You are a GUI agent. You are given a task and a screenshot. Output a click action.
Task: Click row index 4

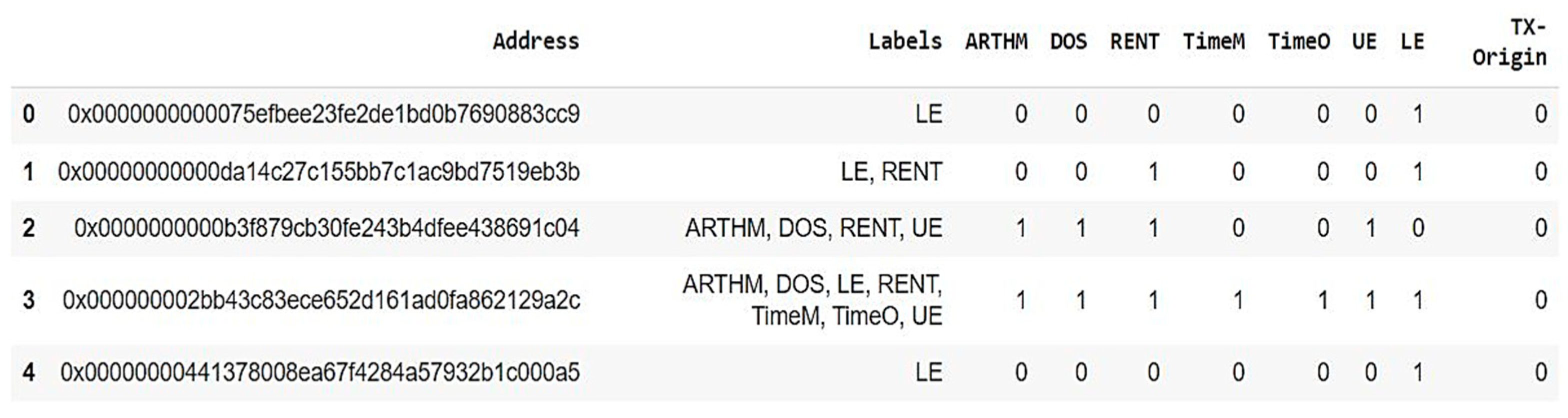tap(28, 372)
